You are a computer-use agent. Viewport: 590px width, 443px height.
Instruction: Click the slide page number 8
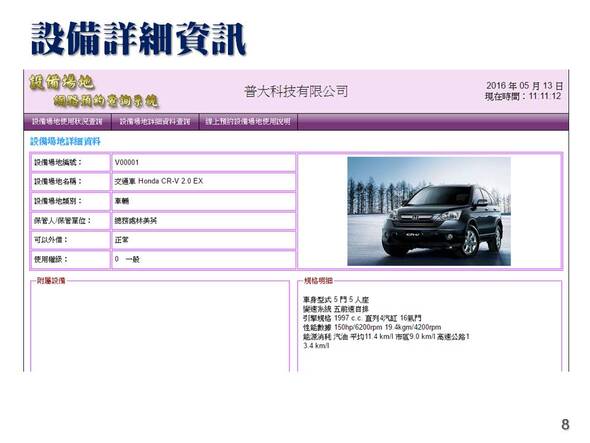pos(565,425)
